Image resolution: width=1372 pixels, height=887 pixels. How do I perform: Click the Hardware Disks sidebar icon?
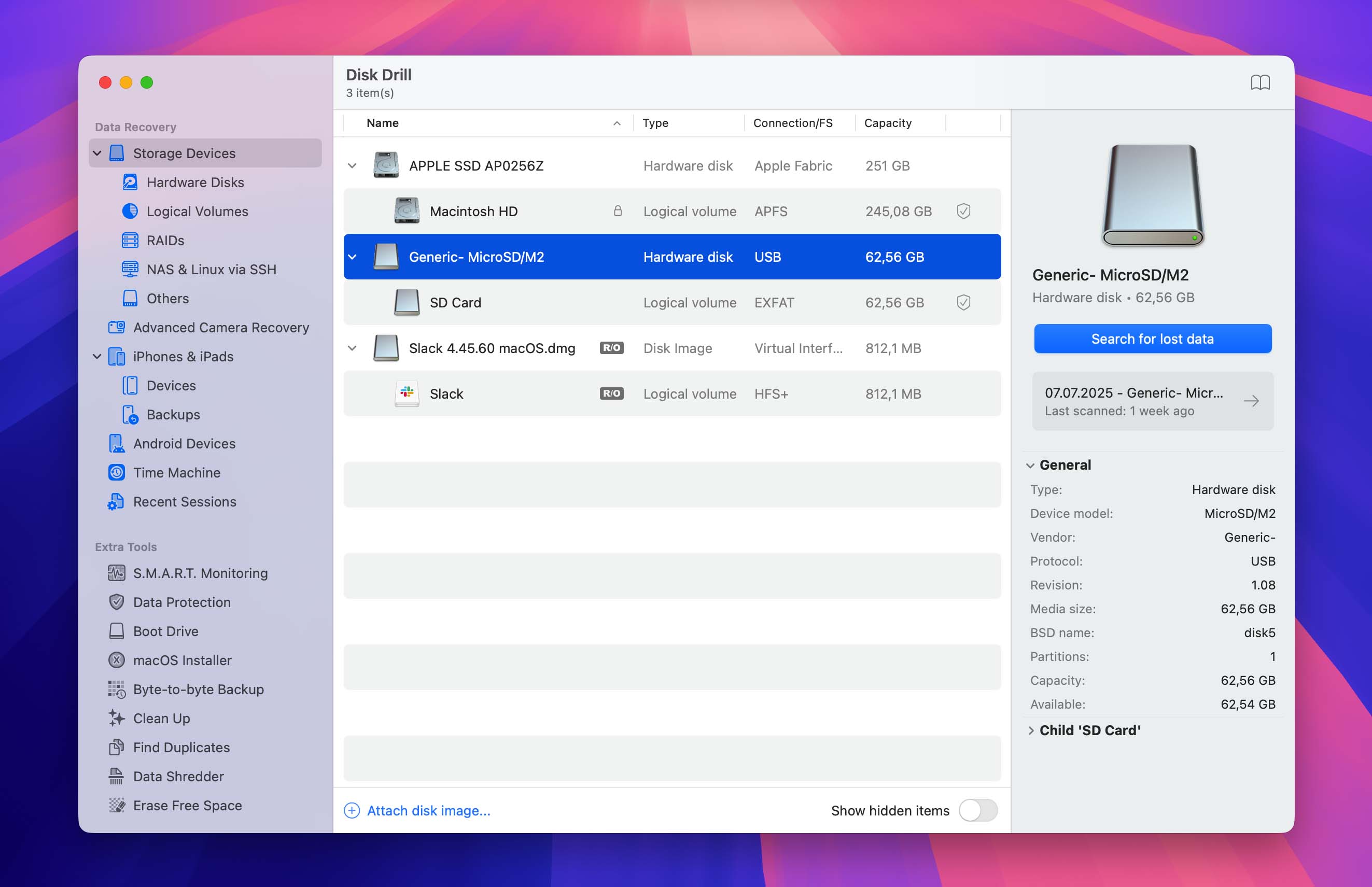(x=130, y=182)
